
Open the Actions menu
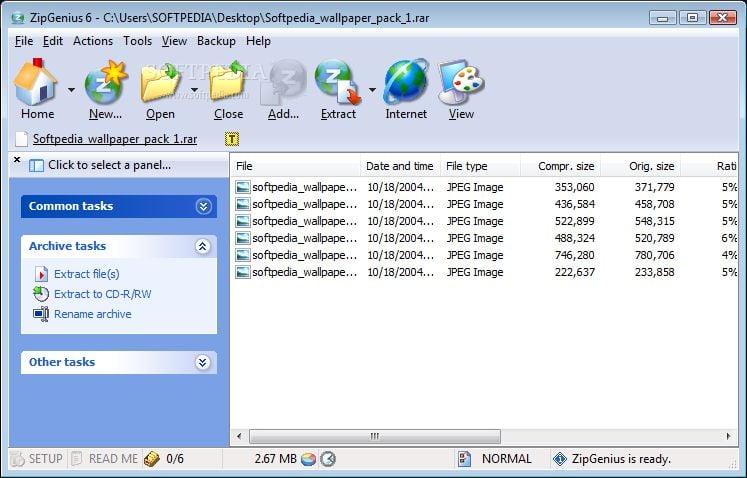(93, 41)
